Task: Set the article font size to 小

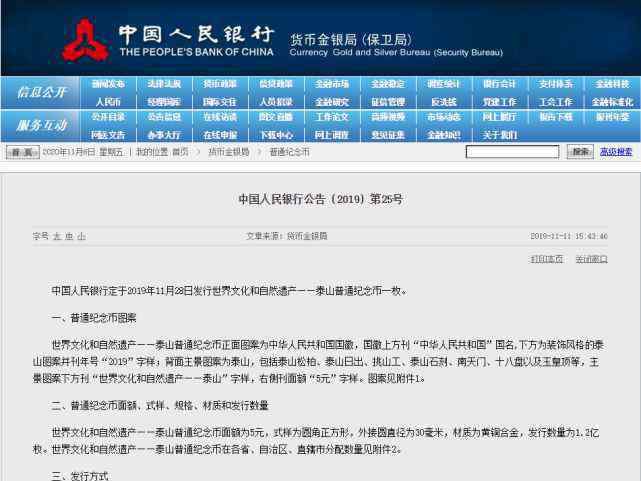Action: coord(81,236)
